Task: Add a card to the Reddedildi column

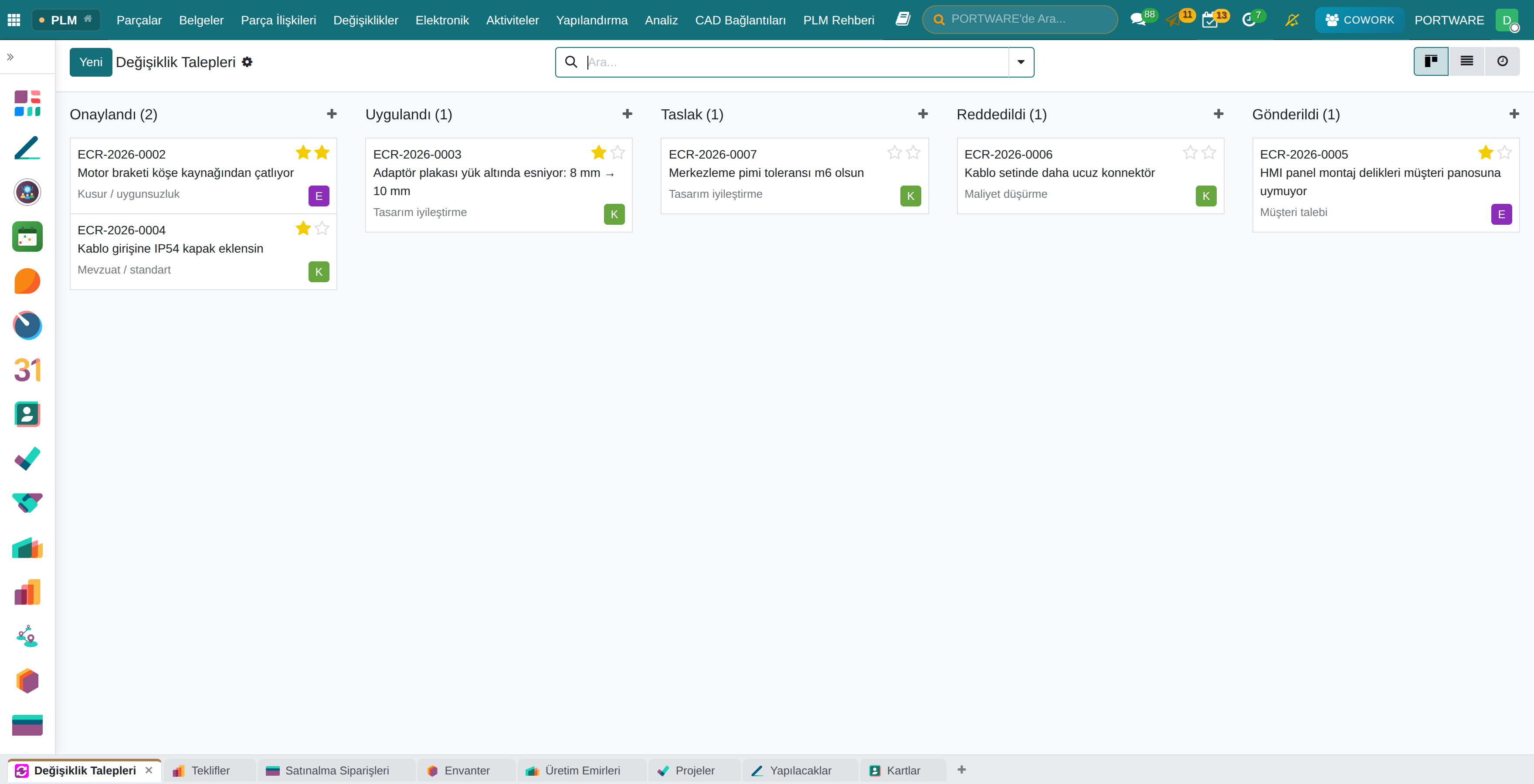Action: click(x=1218, y=114)
